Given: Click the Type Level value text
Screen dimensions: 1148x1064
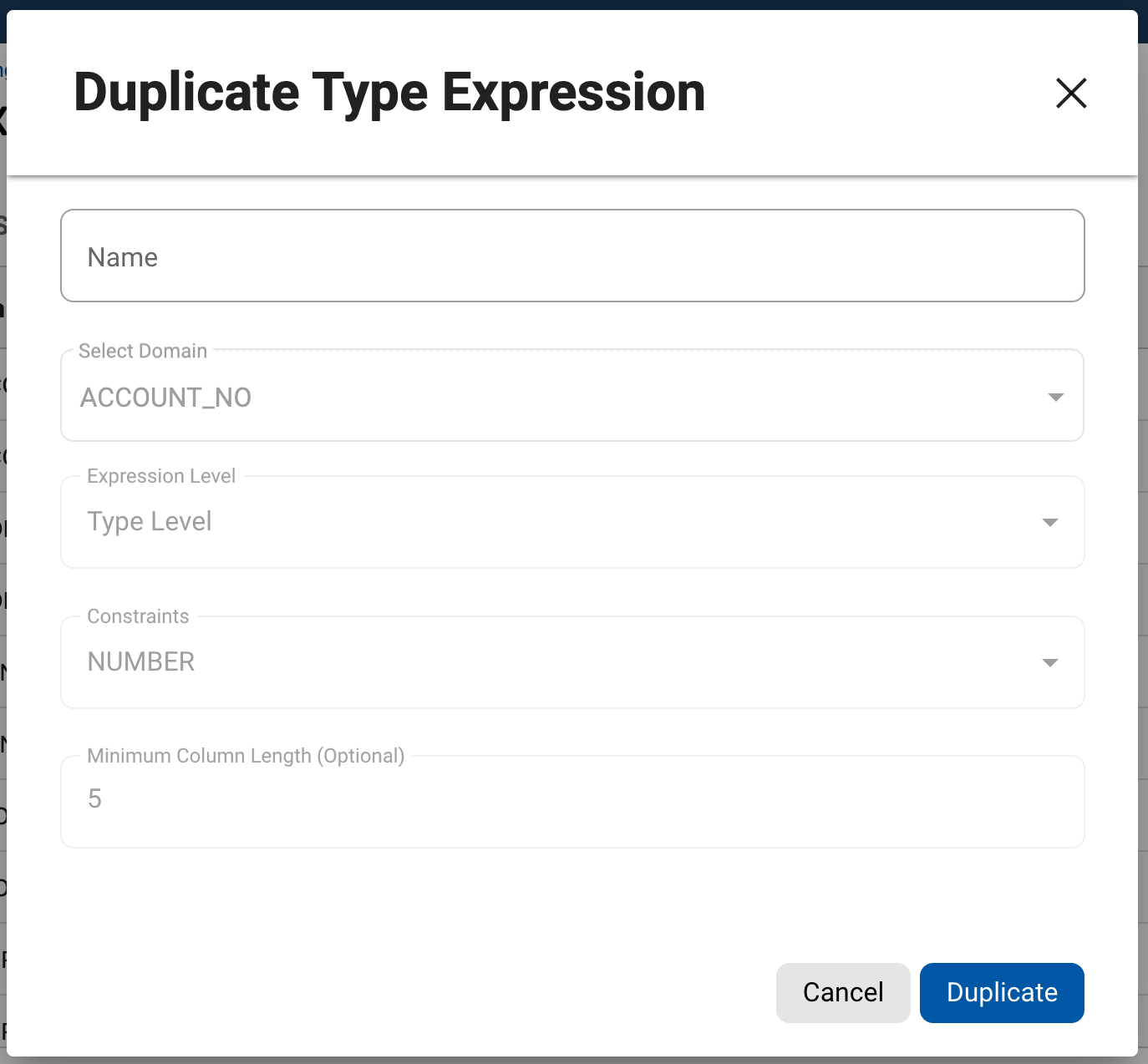Looking at the screenshot, I should point(150,522).
